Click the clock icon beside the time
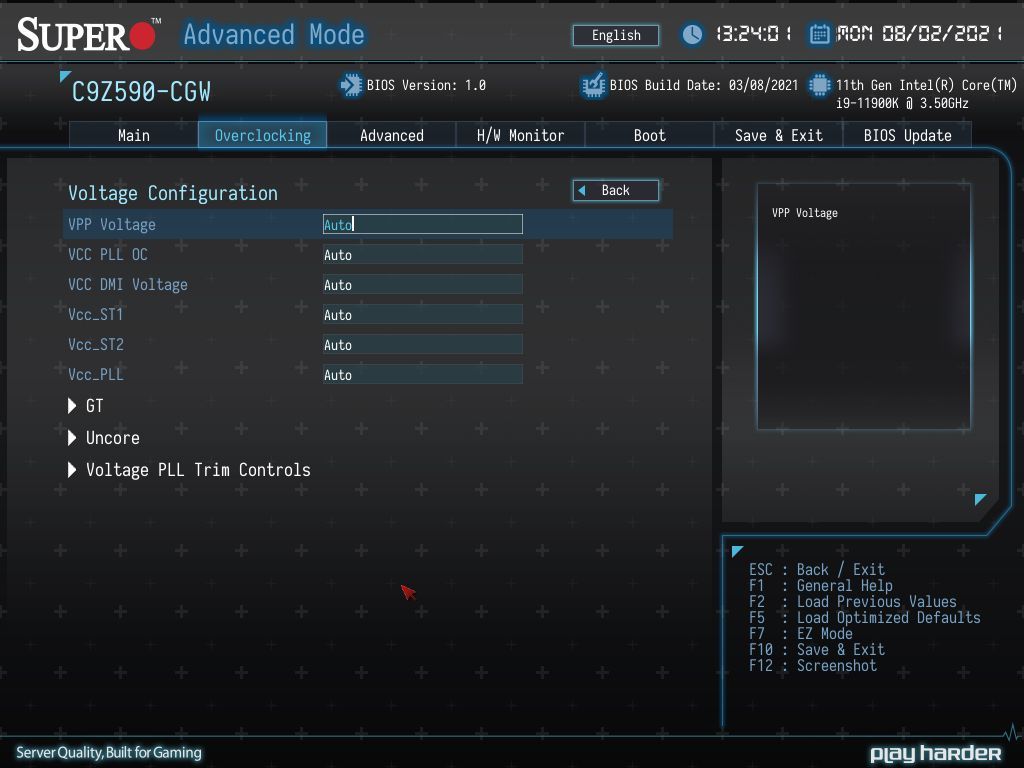Image resolution: width=1024 pixels, height=768 pixels. tap(692, 35)
